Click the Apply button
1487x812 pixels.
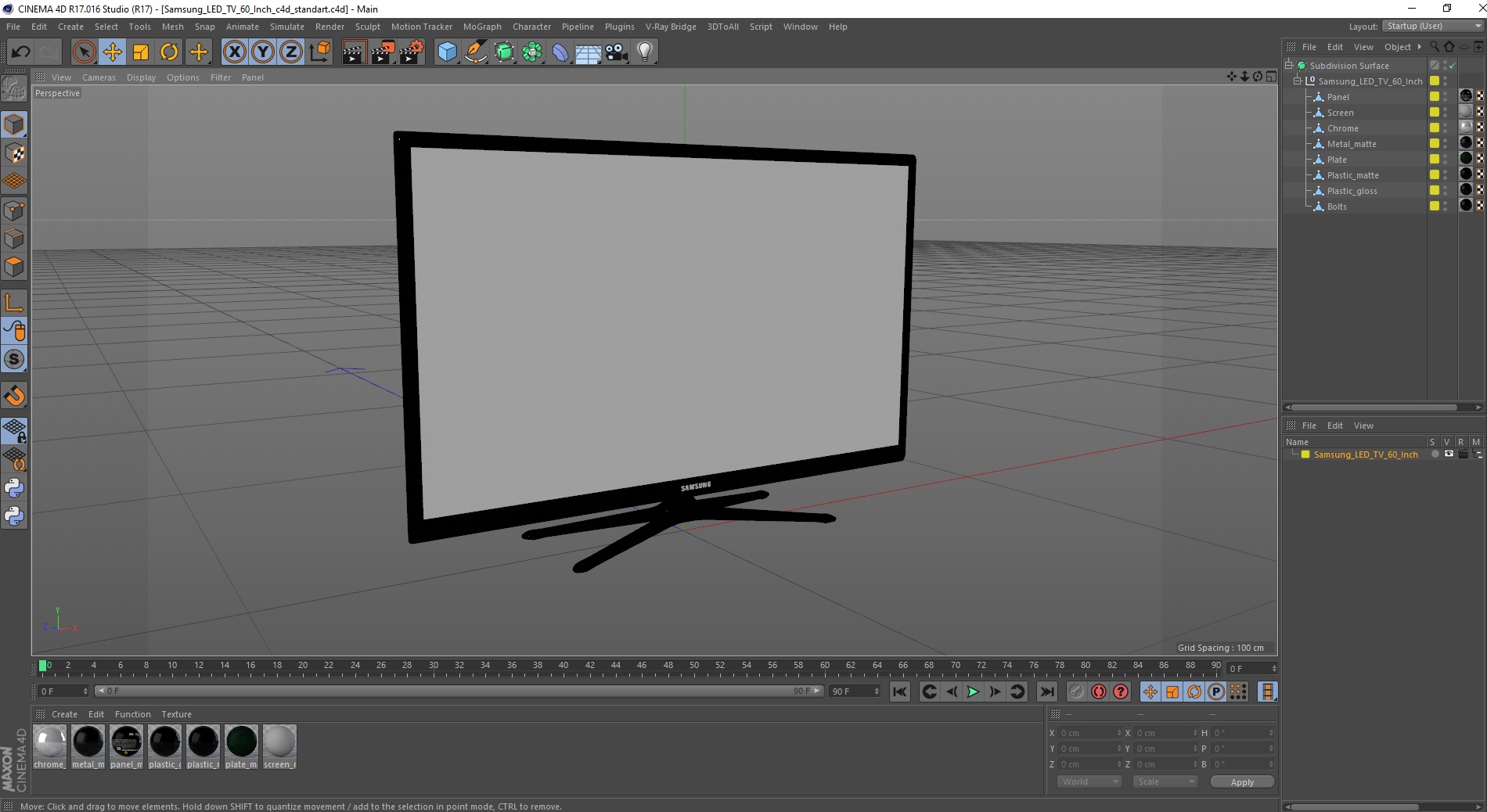[x=1242, y=781]
